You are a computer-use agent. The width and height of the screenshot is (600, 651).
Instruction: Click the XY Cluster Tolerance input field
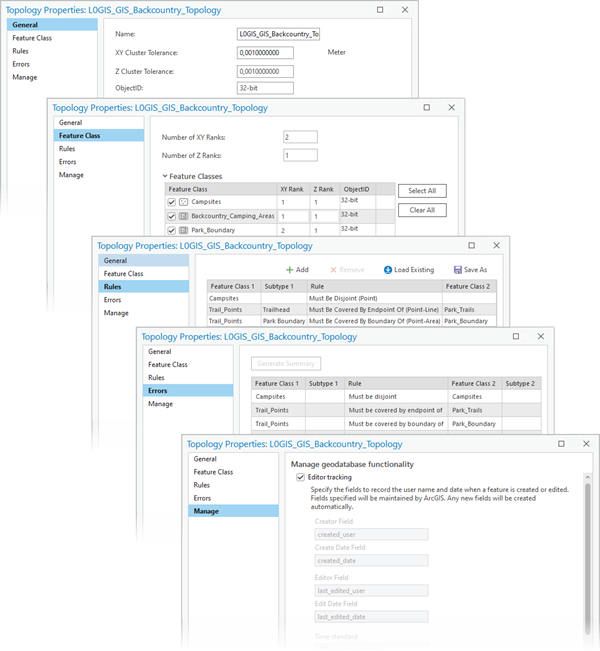coord(265,53)
